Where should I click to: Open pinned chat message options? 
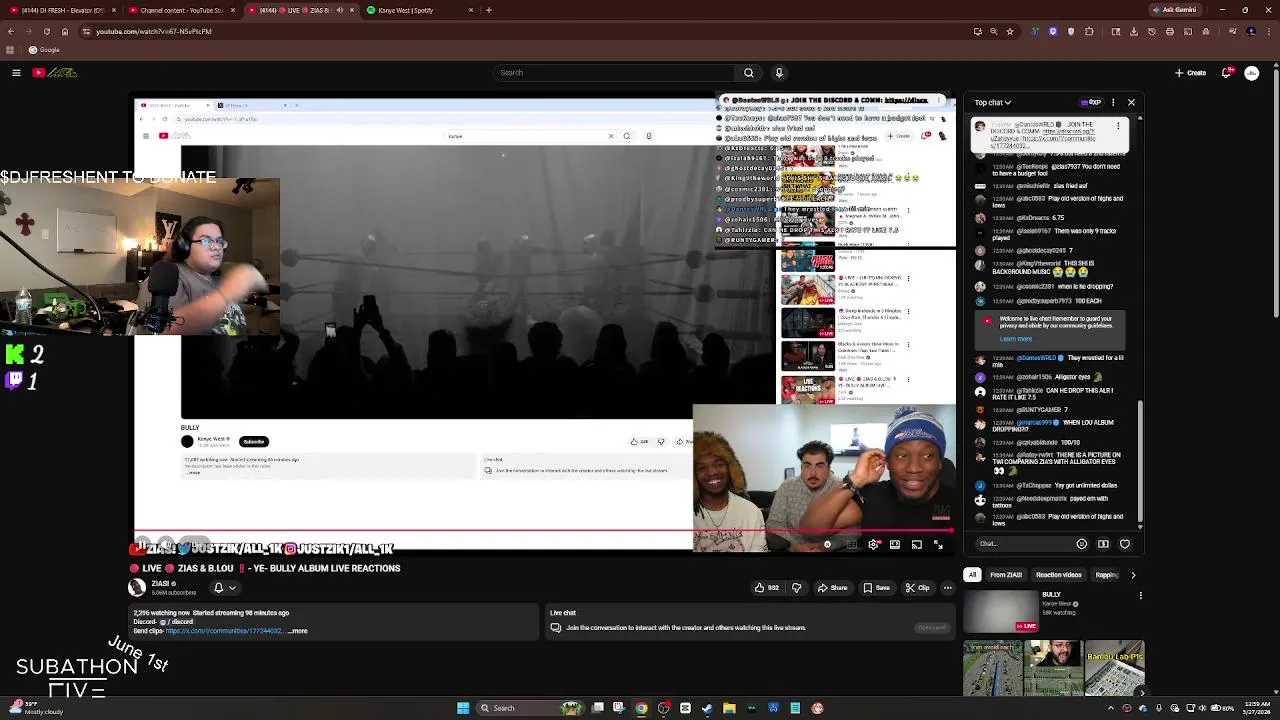point(1119,126)
